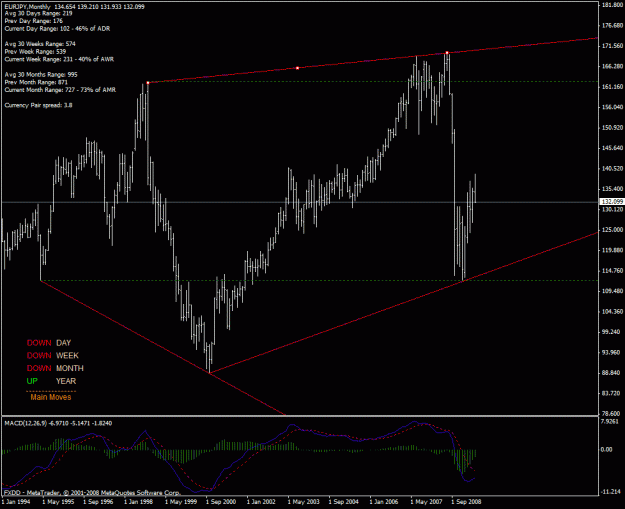
Task: Click the YEAR timeframe label
Action: 66,381
